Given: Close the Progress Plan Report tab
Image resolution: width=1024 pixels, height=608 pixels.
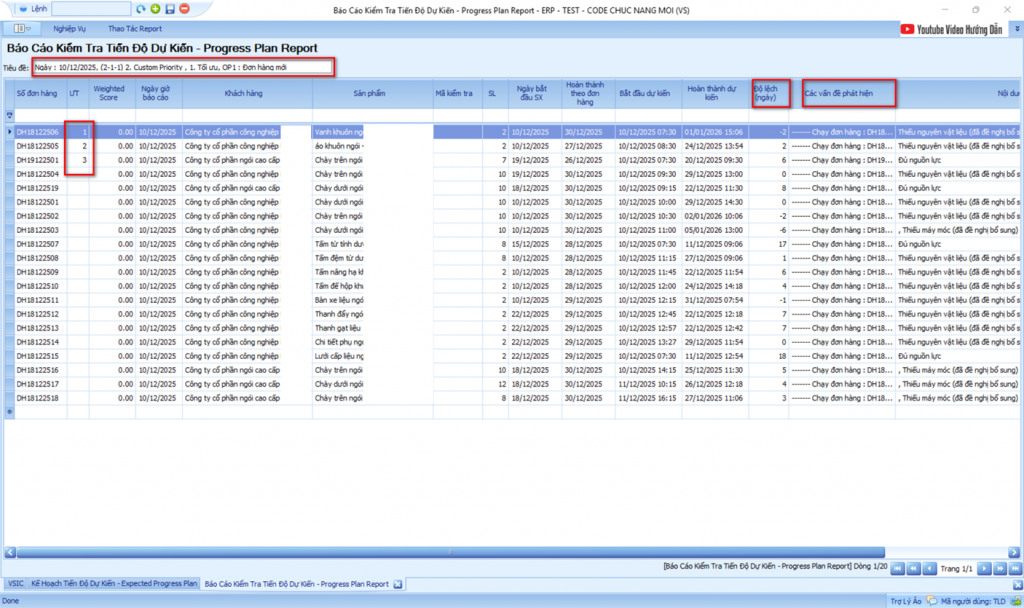Looking at the screenshot, I should tap(397, 584).
